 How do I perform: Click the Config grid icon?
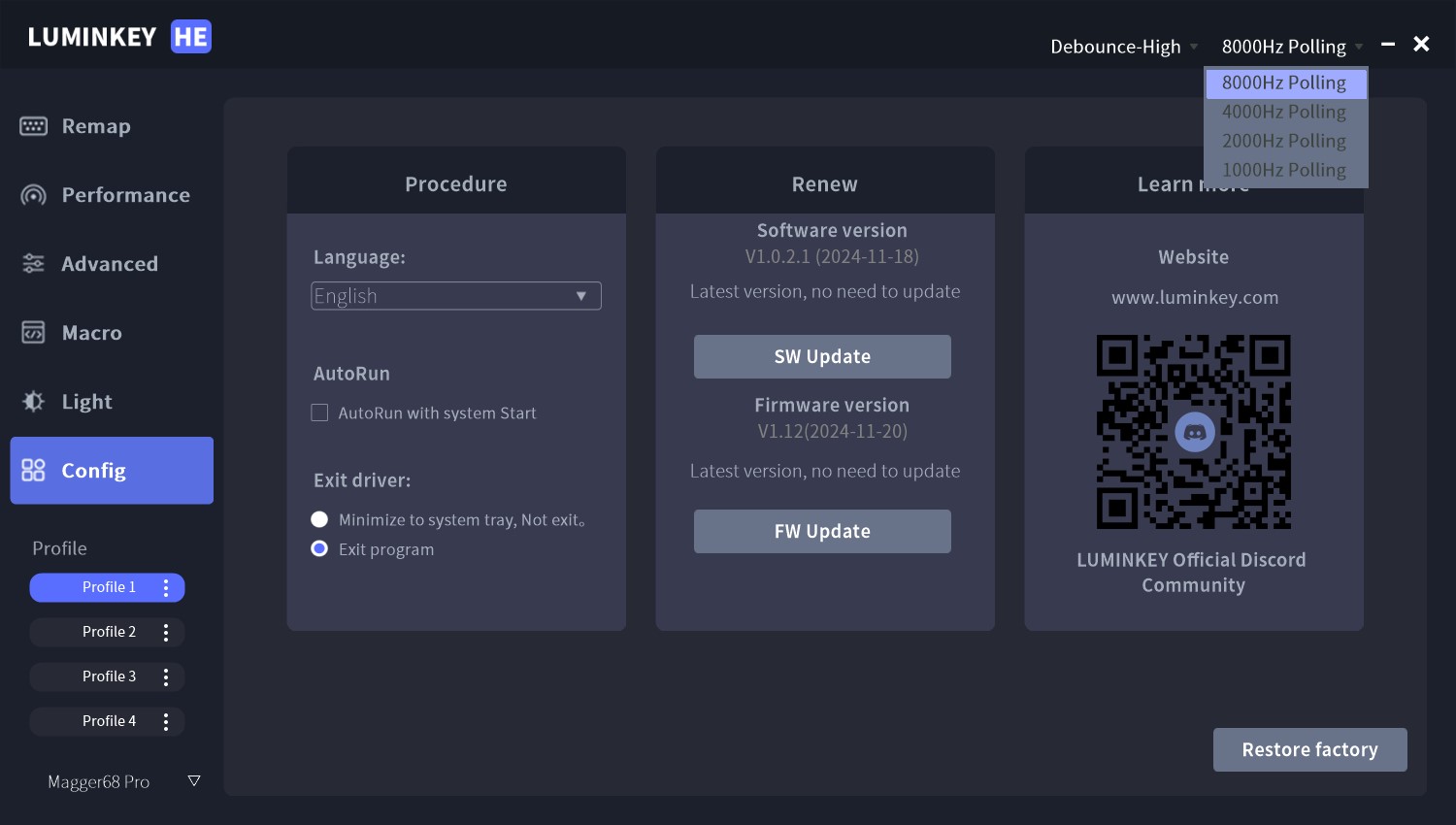click(x=33, y=471)
